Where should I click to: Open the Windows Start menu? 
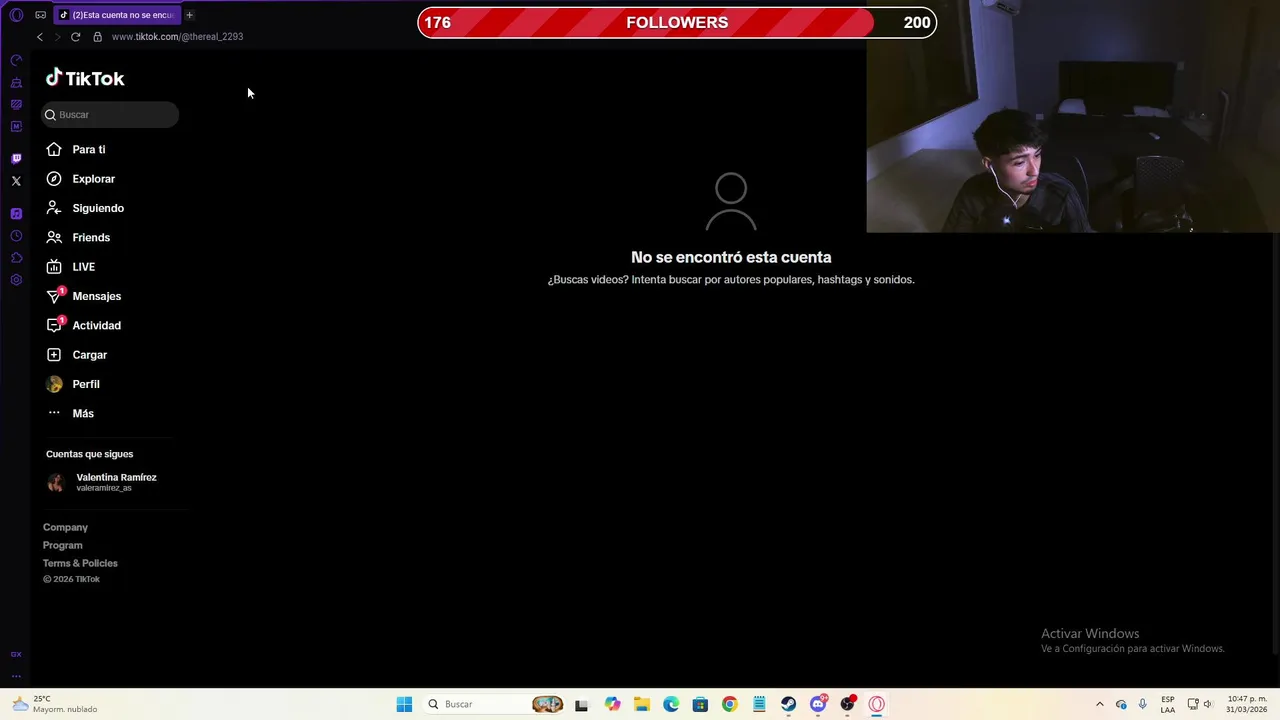[404, 704]
